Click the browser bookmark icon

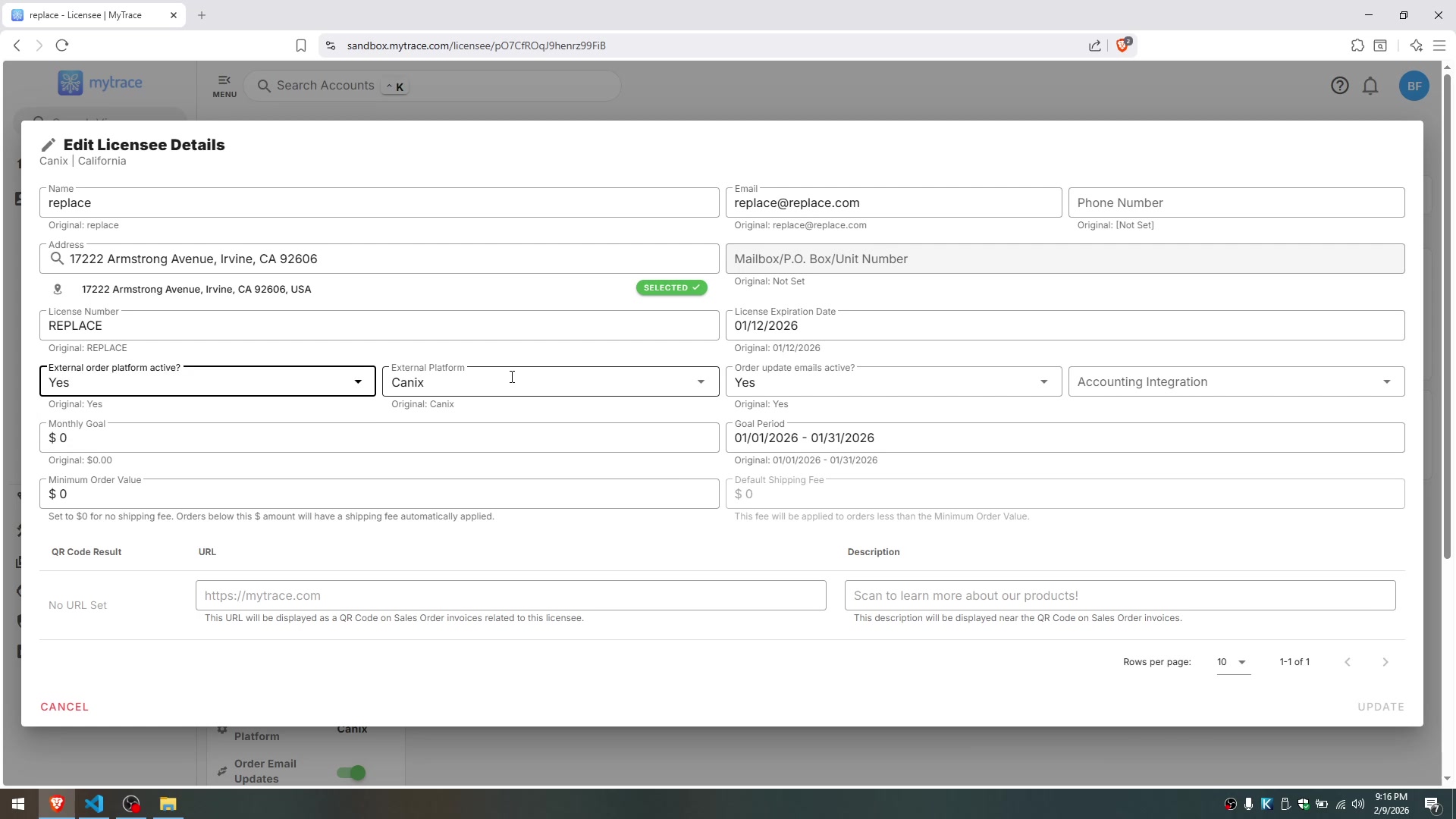[301, 45]
